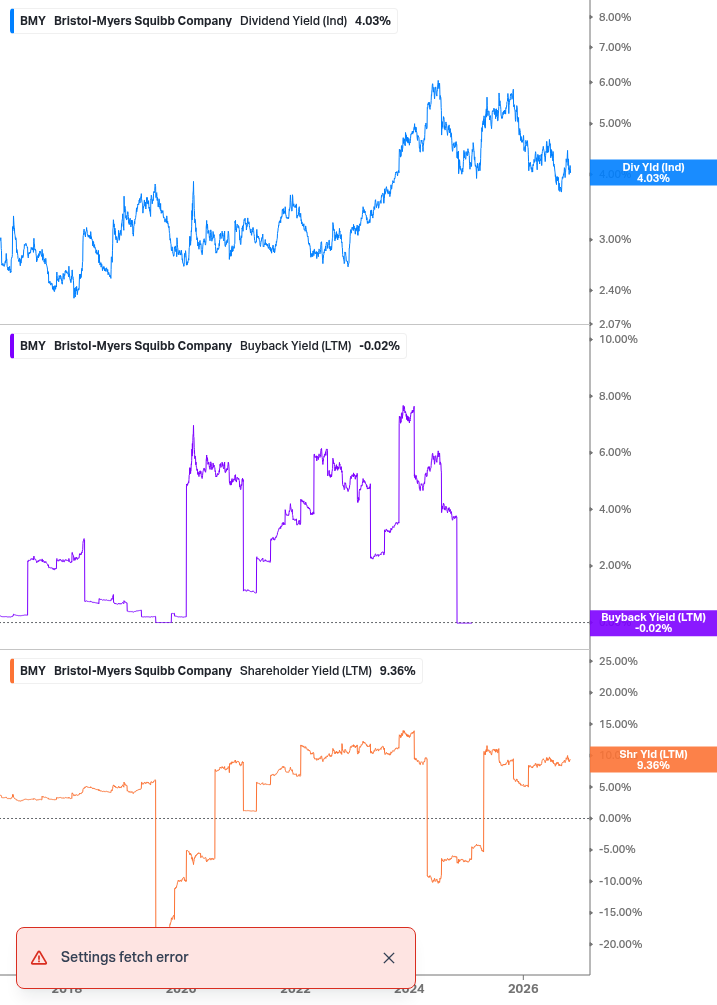Screen dimensions: 717x1005
Task: Click the Settings fetch error message text
Action: pyautogui.click(x=124, y=957)
